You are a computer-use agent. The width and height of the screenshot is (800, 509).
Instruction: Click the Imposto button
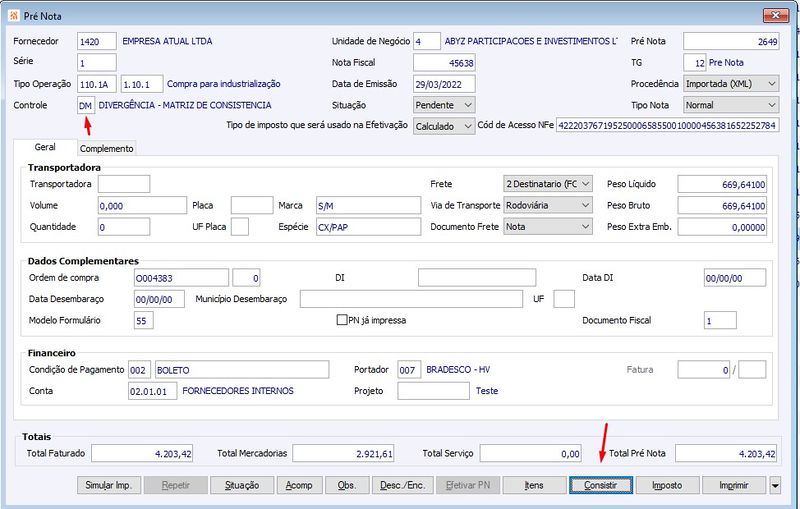667,485
